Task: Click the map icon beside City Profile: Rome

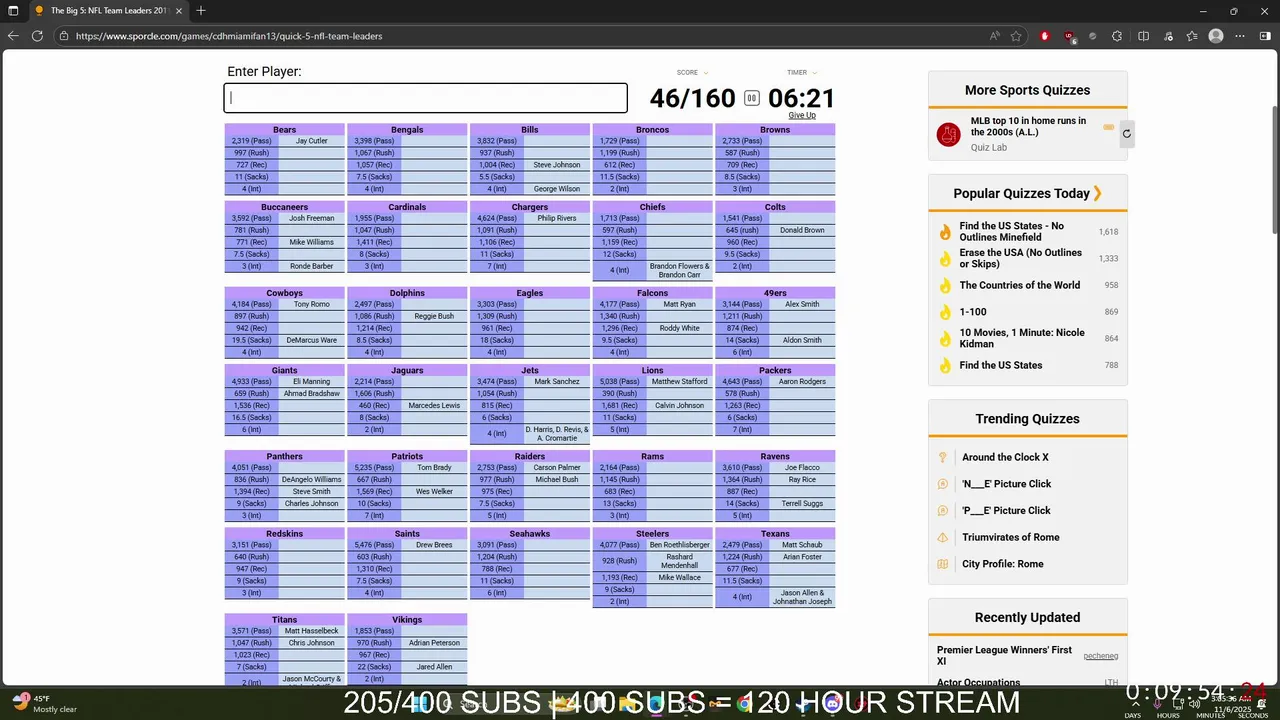Action: 942,564
